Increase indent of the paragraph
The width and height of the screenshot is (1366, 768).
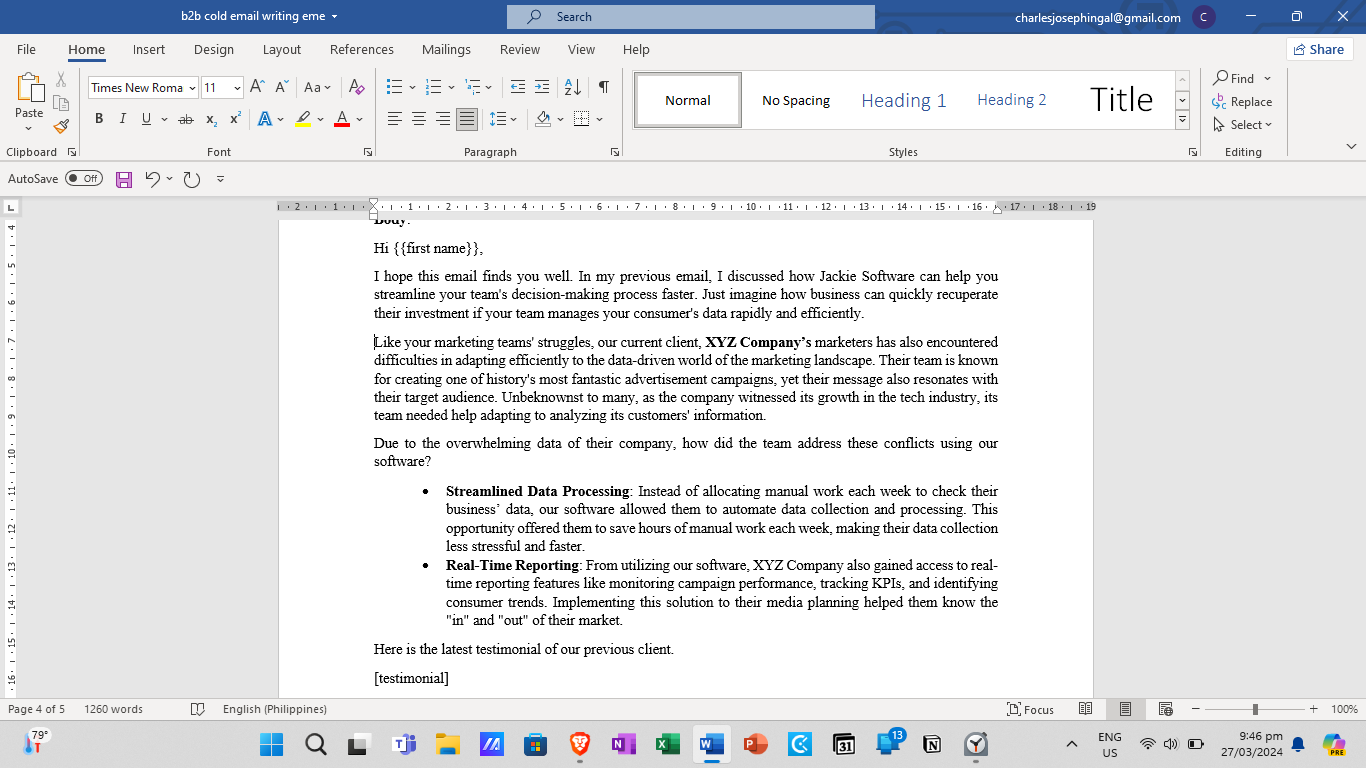point(541,87)
